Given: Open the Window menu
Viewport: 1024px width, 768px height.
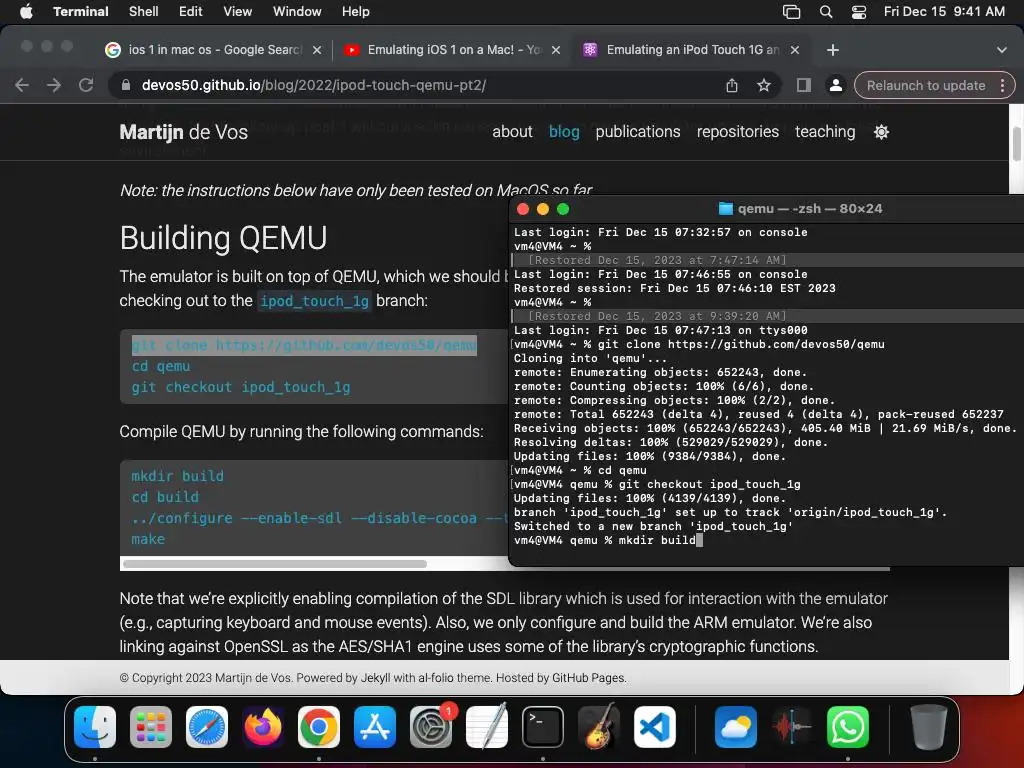Looking at the screenshot, I should 297,11.
